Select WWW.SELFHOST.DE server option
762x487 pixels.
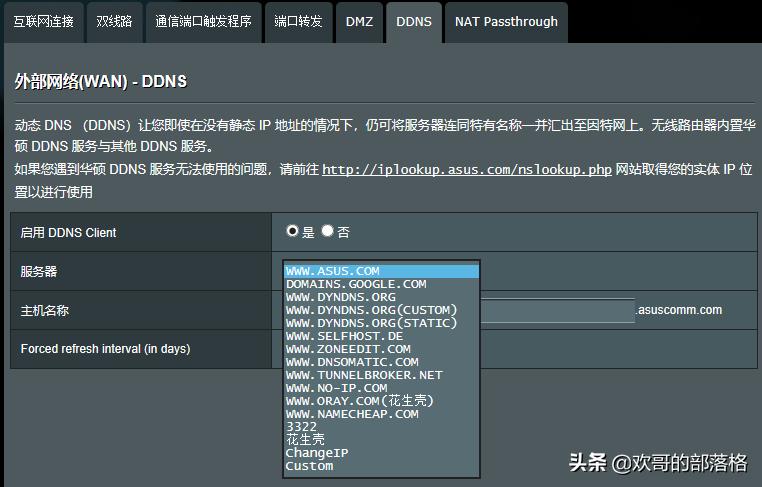[x=381, y=336]
